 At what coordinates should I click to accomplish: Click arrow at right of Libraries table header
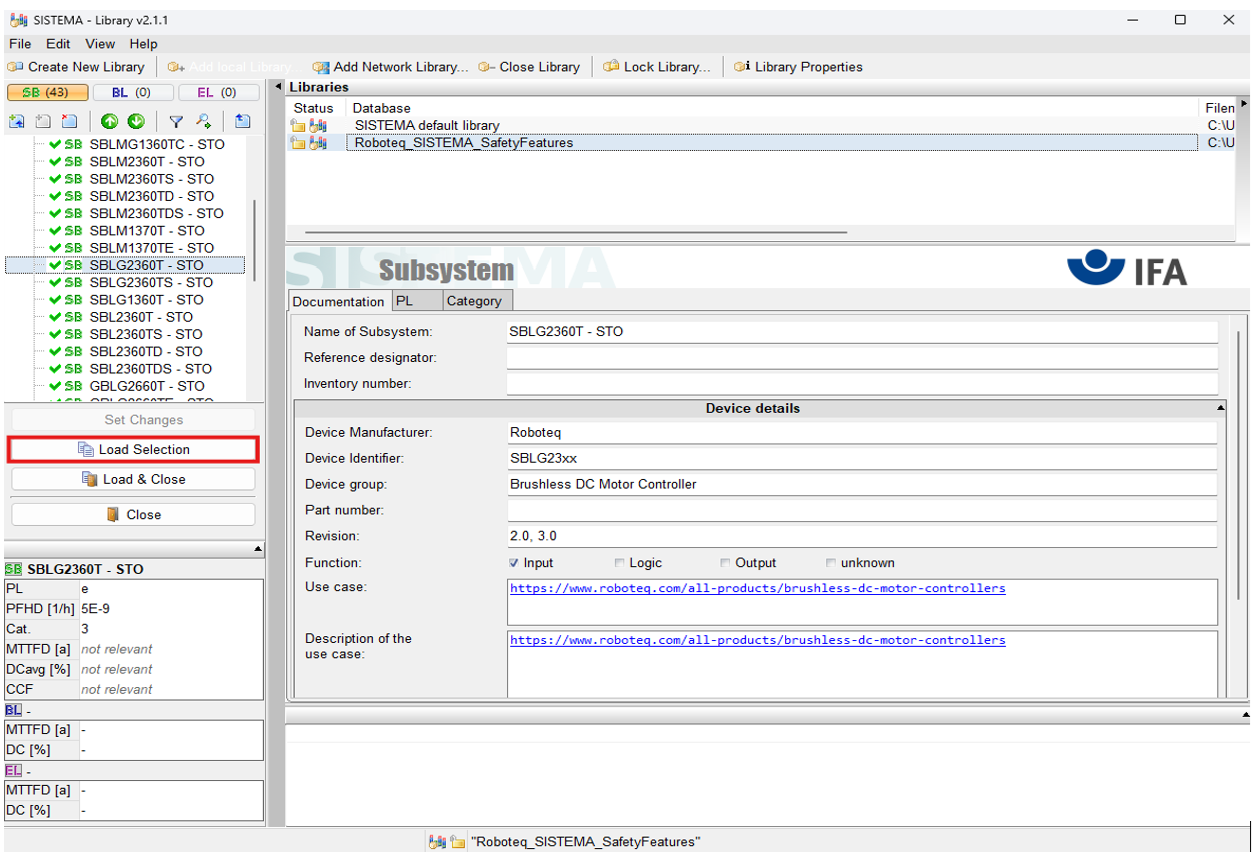tap(1244, 103)
